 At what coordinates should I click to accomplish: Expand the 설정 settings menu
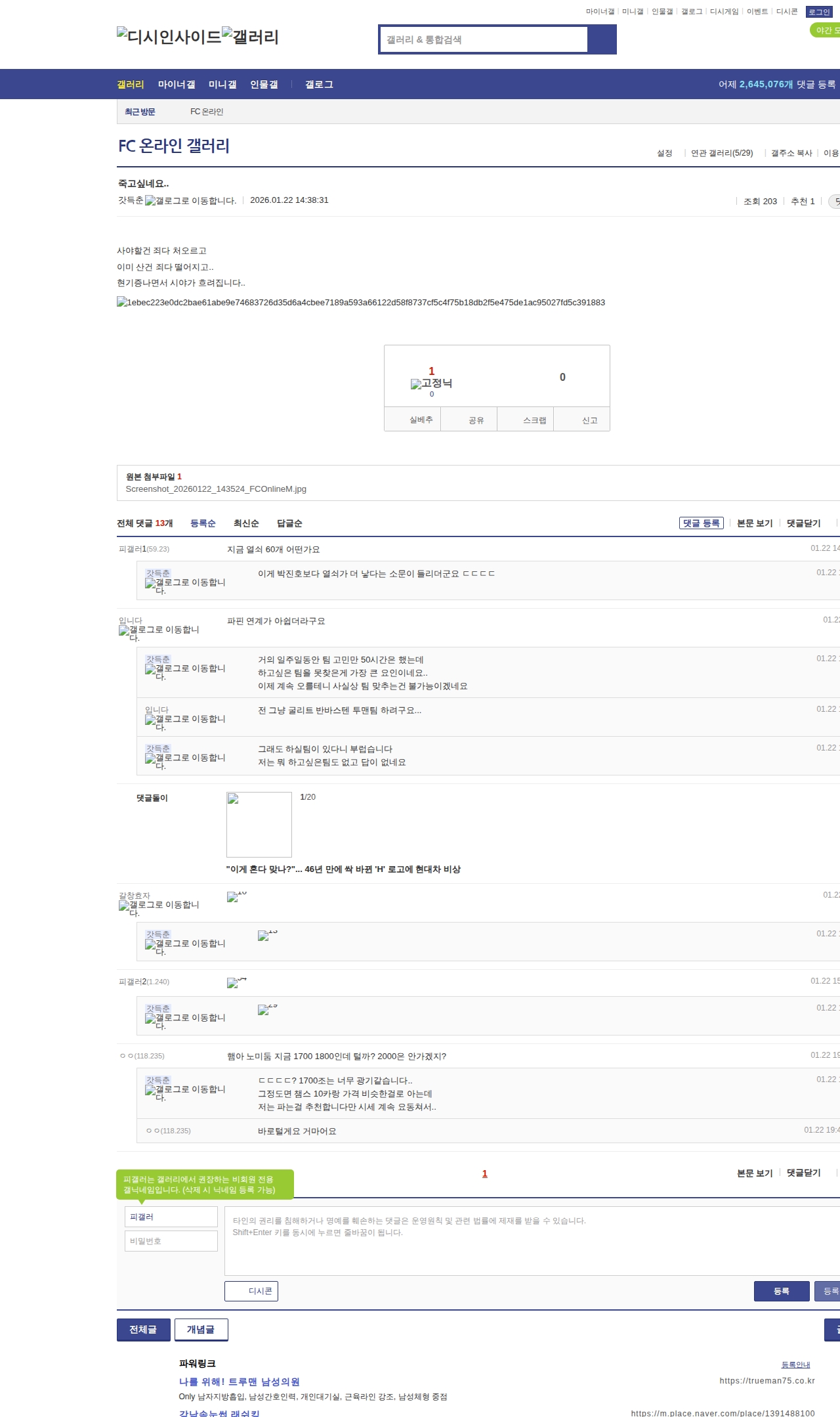(665, 153)
